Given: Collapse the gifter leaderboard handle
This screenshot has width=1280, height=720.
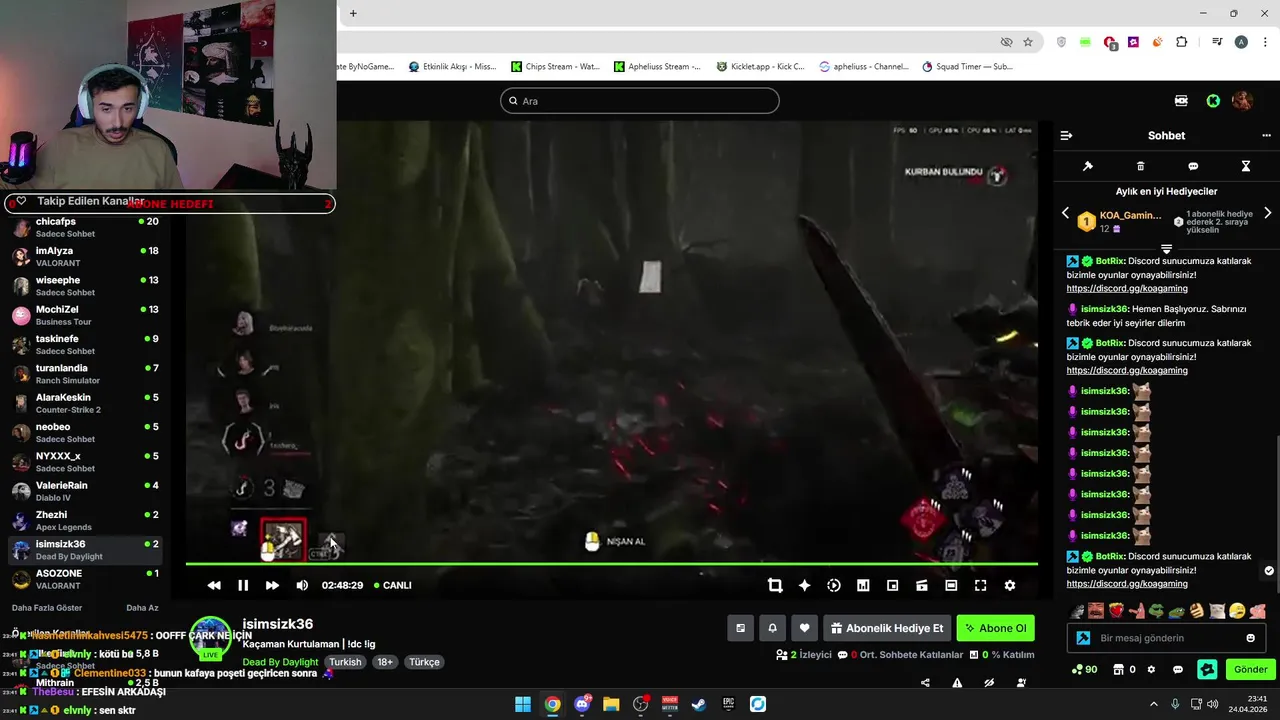Looking at the screenshot, I should click(x=1166, y=248).
